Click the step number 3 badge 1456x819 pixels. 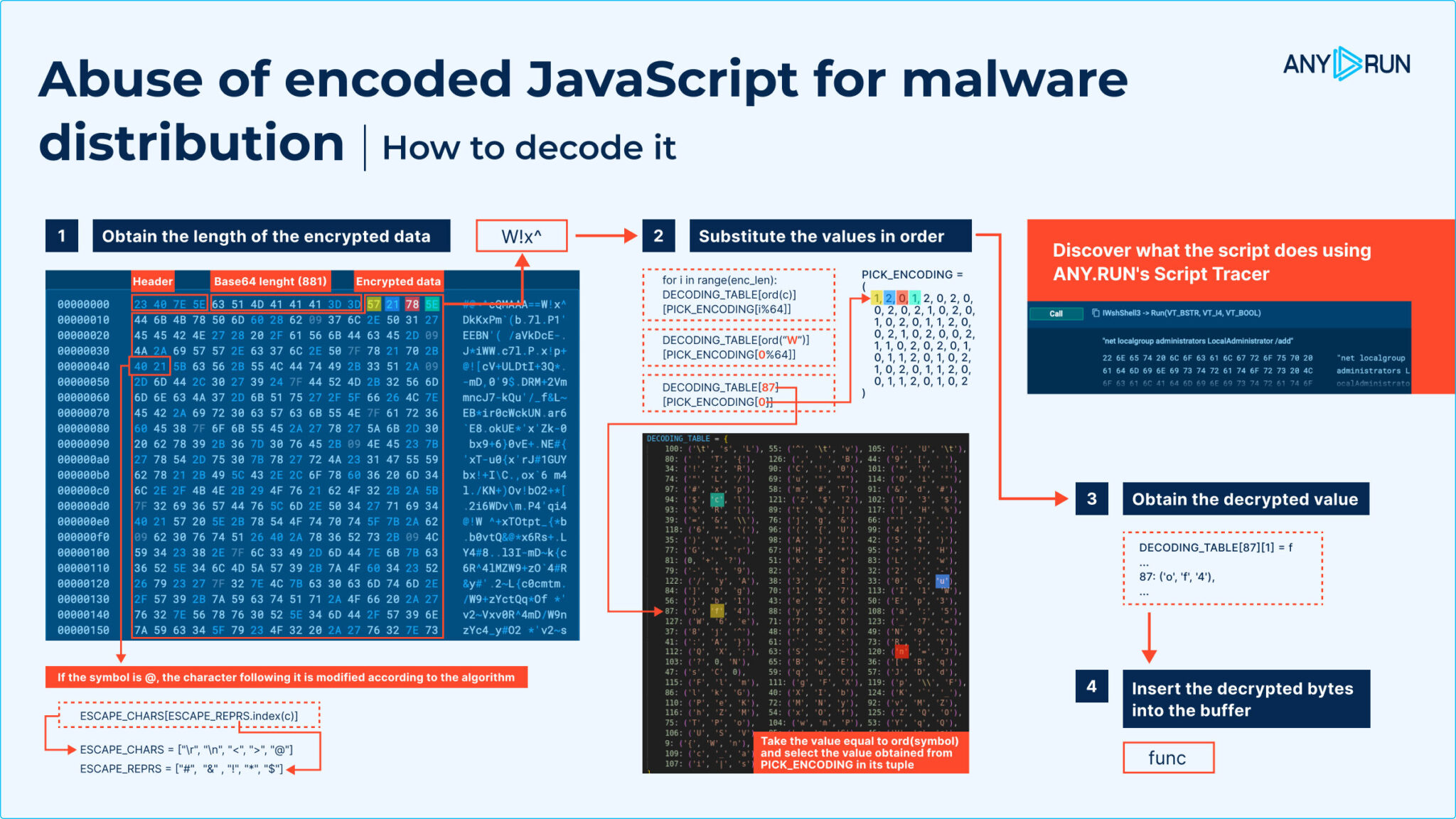pos(1091,499)
